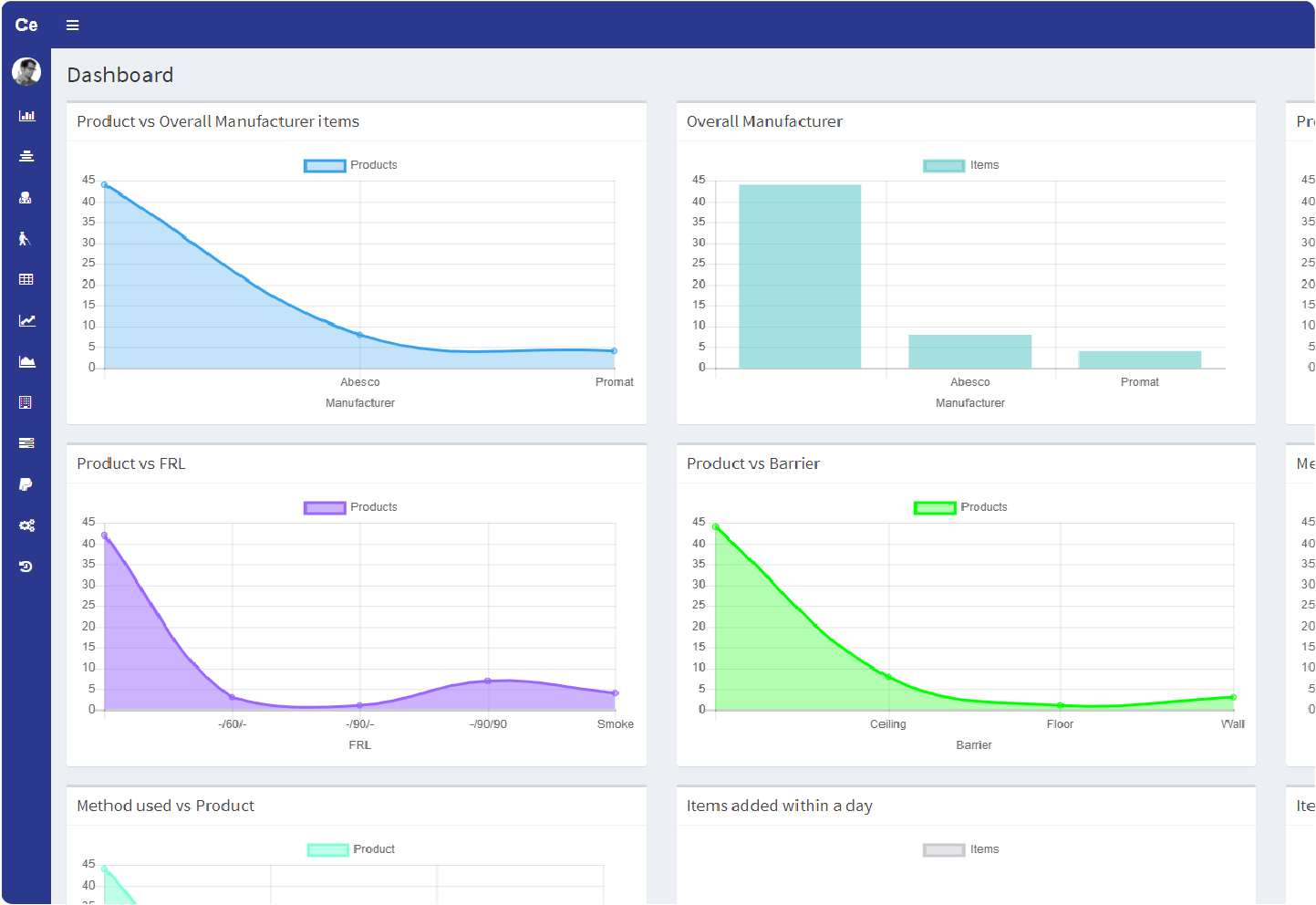Click the tallest bar in Overall Manufacturer chart
This screenshot has width=1316, height=905.
[x=800, y=276]
